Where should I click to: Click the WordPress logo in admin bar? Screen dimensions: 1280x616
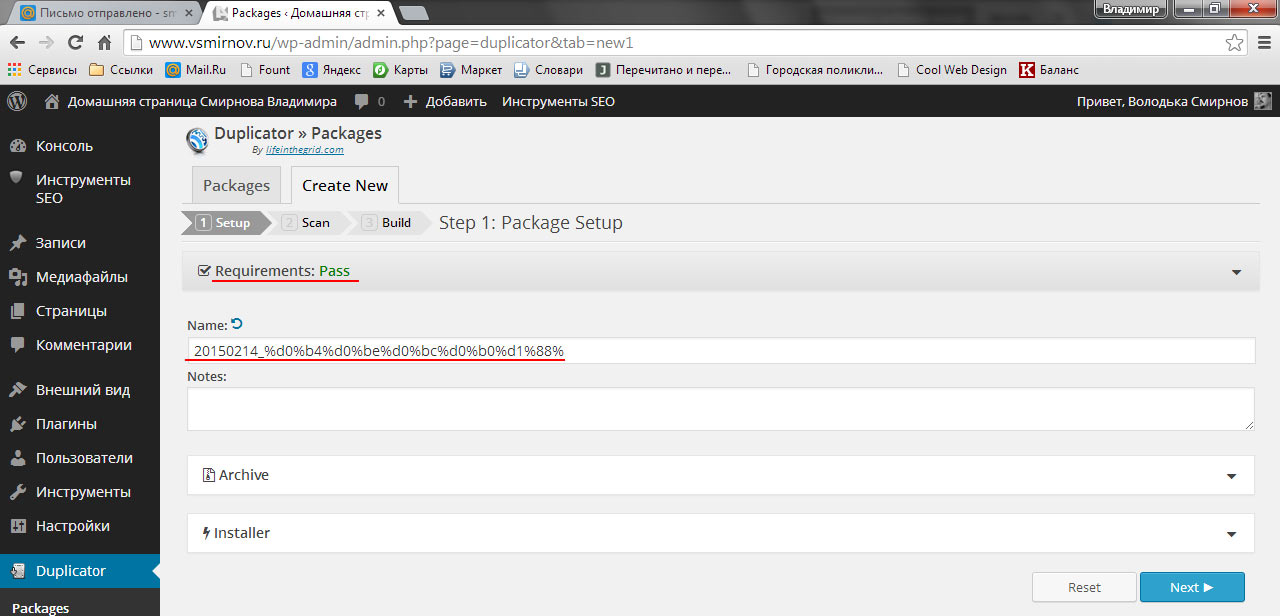tap(17, 101)
